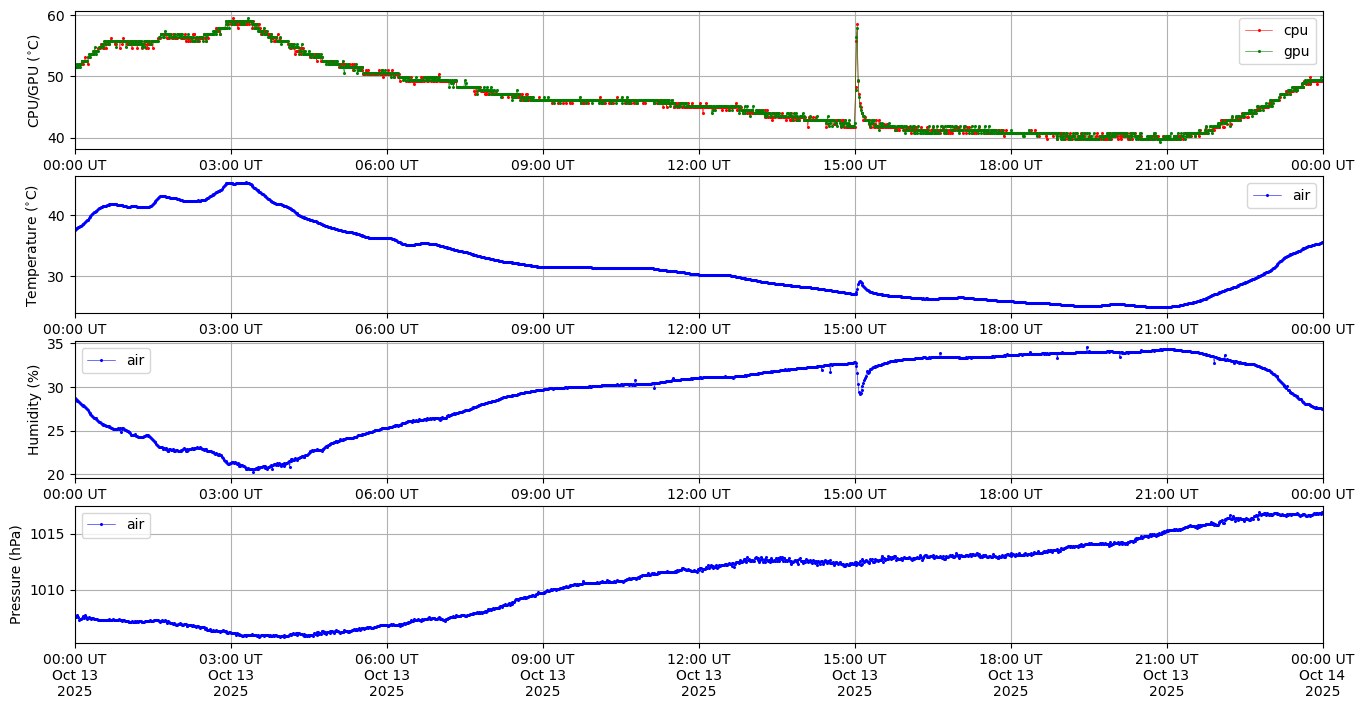Click the Pressure (hPa) y-axis label

click(x=16, y=575)
